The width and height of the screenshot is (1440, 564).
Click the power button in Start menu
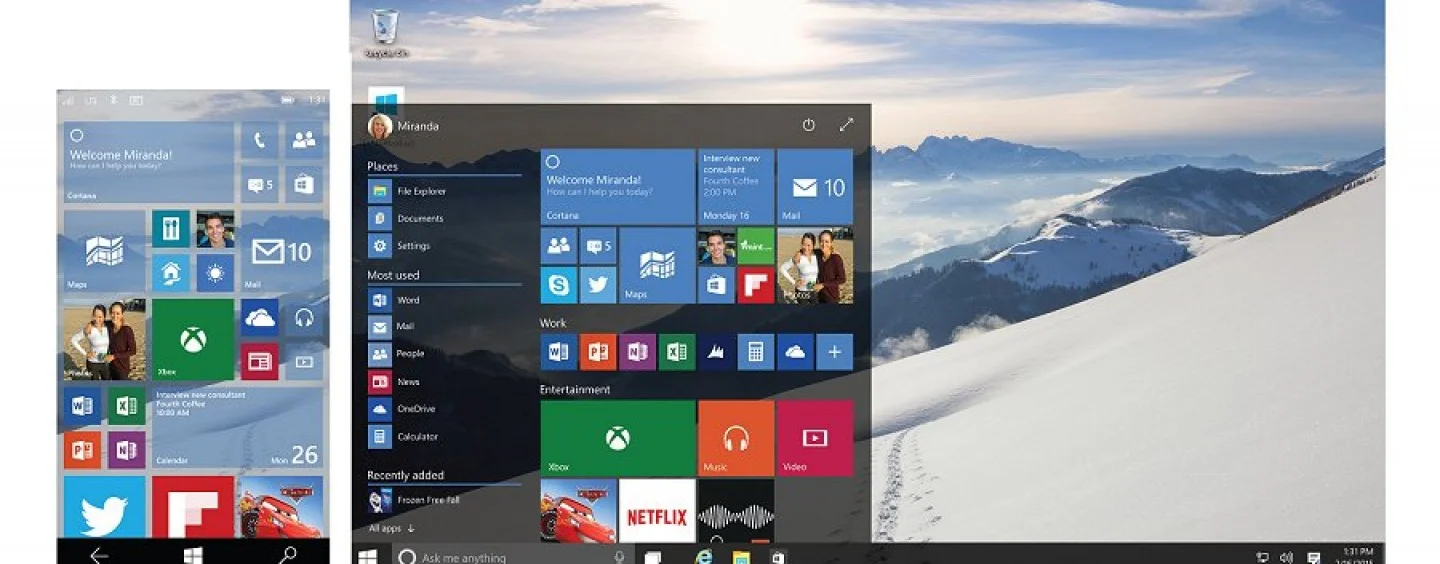[809, 125]
